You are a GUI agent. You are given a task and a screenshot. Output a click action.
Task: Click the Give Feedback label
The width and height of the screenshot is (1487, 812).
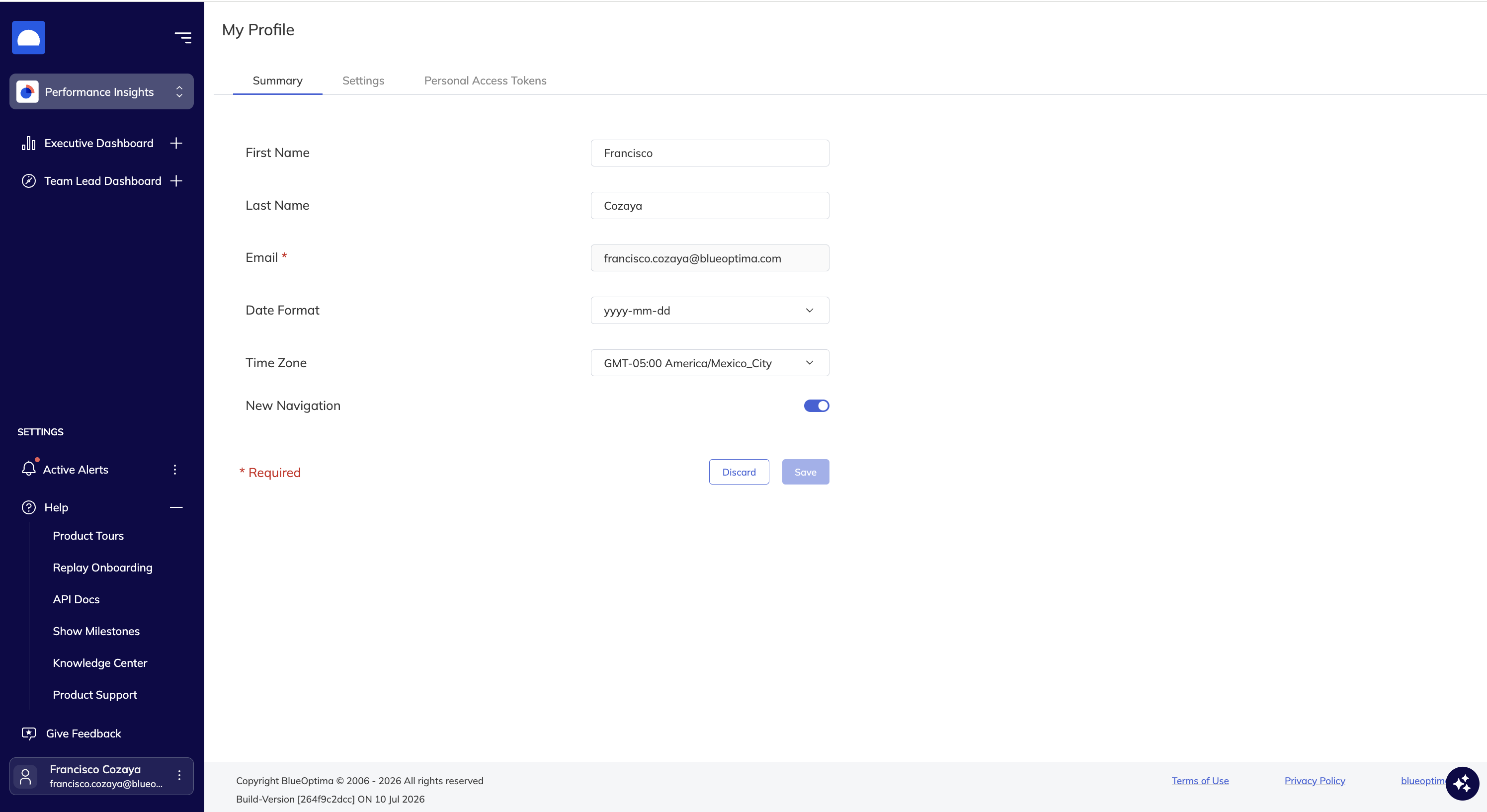pyautogui.click(x=83, y=733)
